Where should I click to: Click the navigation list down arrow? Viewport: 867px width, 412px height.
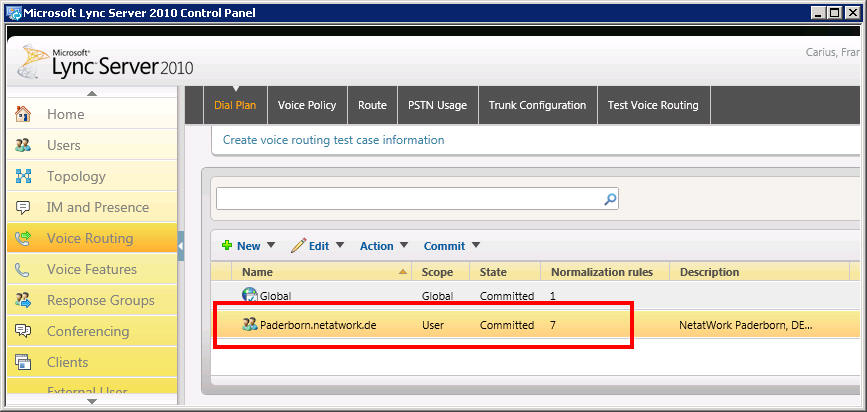(92, 401)
